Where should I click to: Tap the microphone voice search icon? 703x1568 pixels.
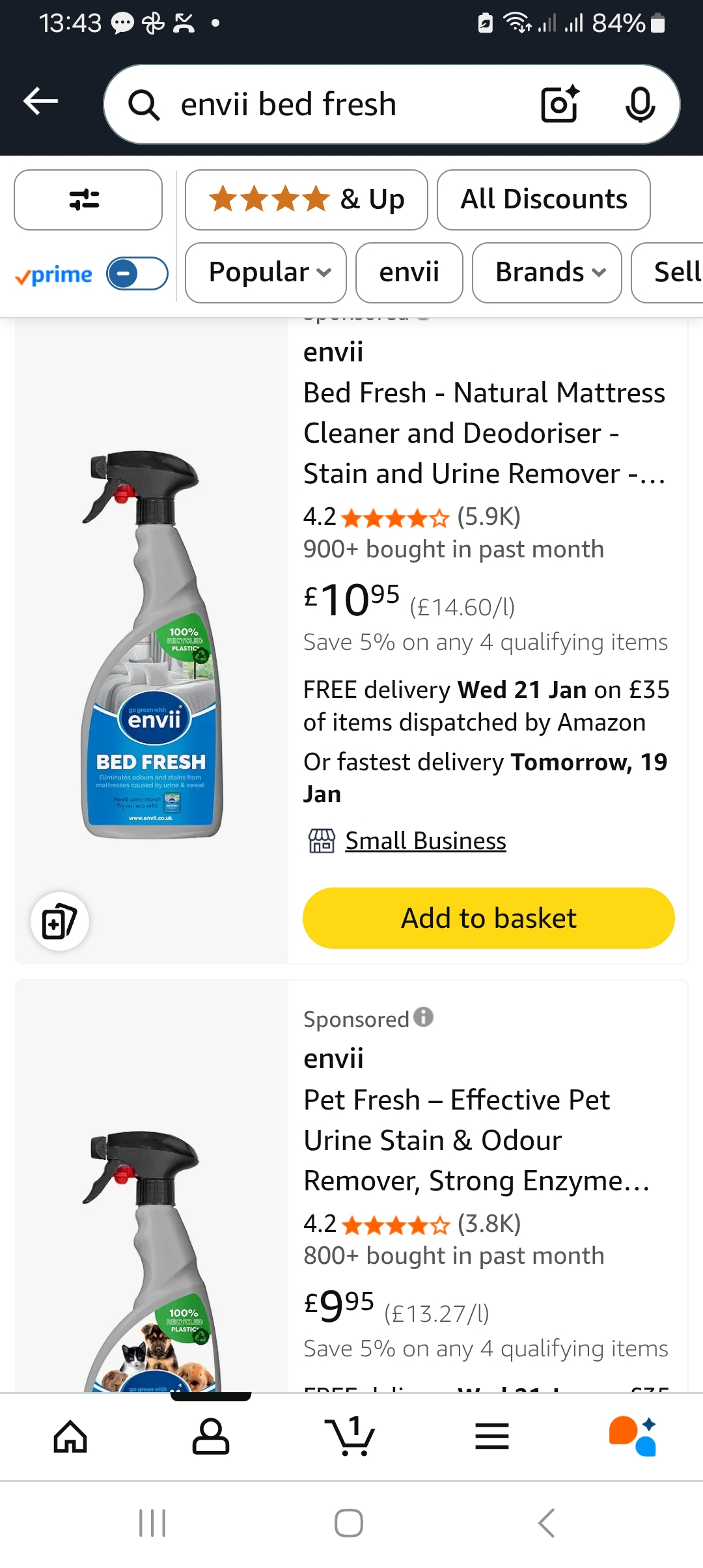tap(640, 104)
